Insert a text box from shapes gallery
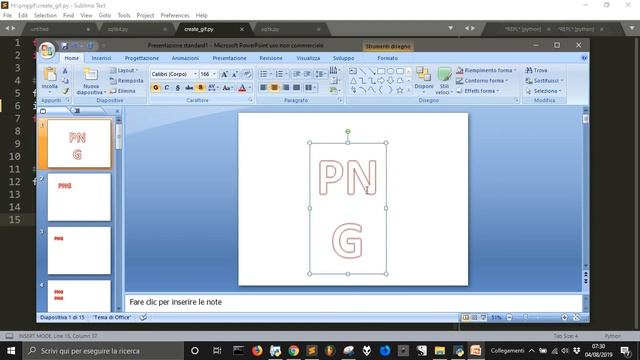640x360 pixels. 353,71
